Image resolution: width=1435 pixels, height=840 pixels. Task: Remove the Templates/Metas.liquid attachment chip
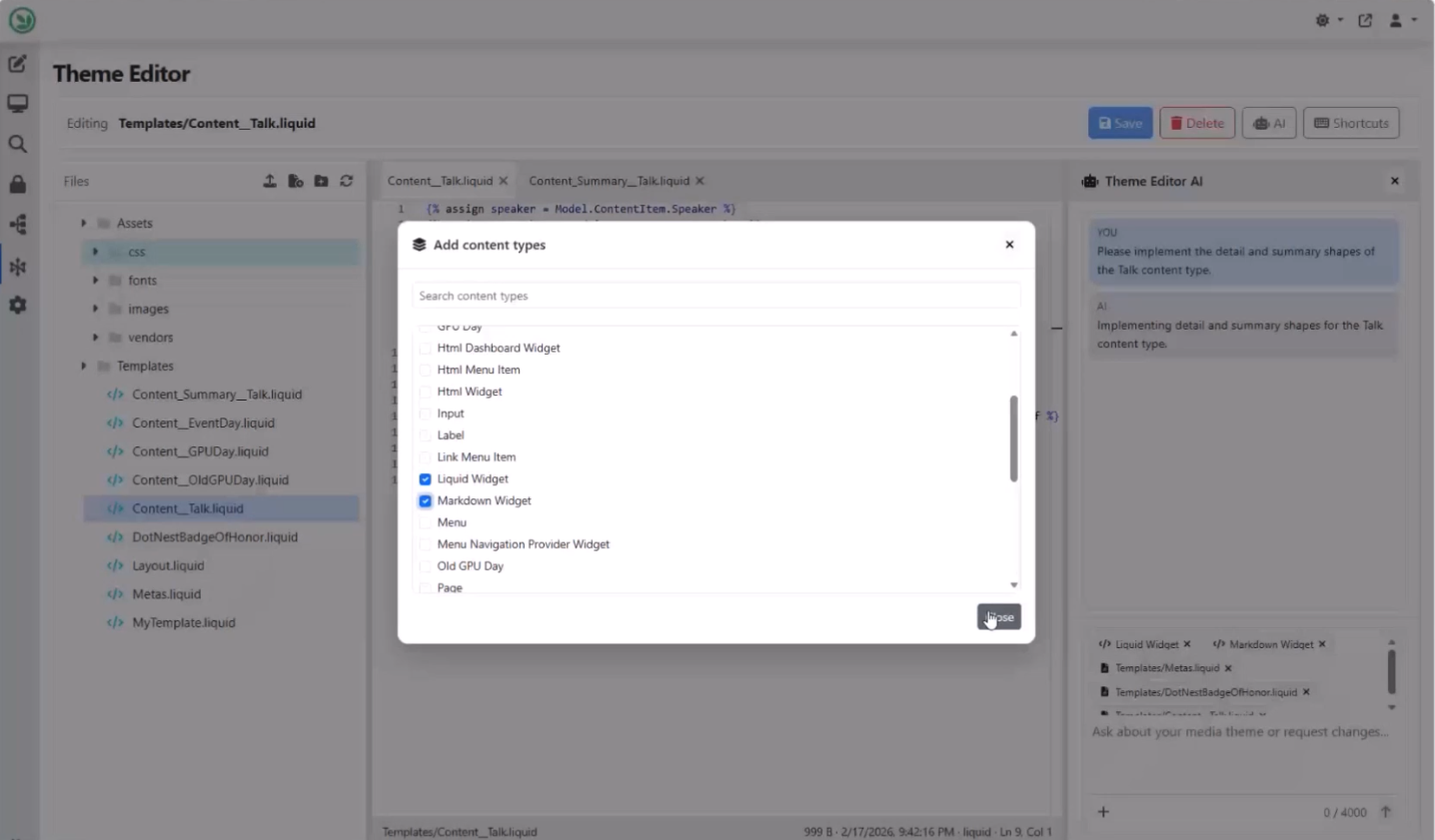point(1228,668)
